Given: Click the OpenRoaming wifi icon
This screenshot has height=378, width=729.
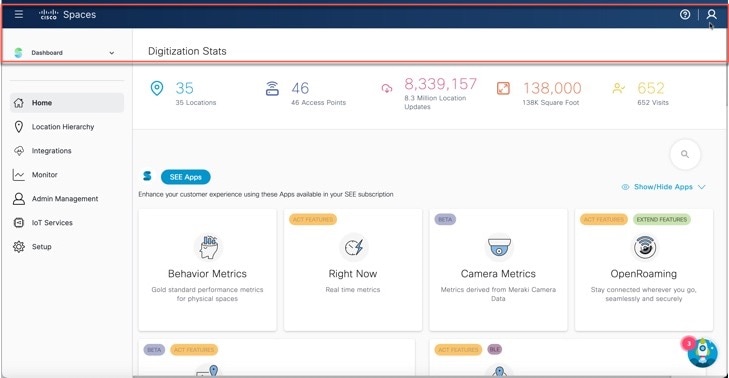Looking at the screenshot, I should [x=644, y=247].
